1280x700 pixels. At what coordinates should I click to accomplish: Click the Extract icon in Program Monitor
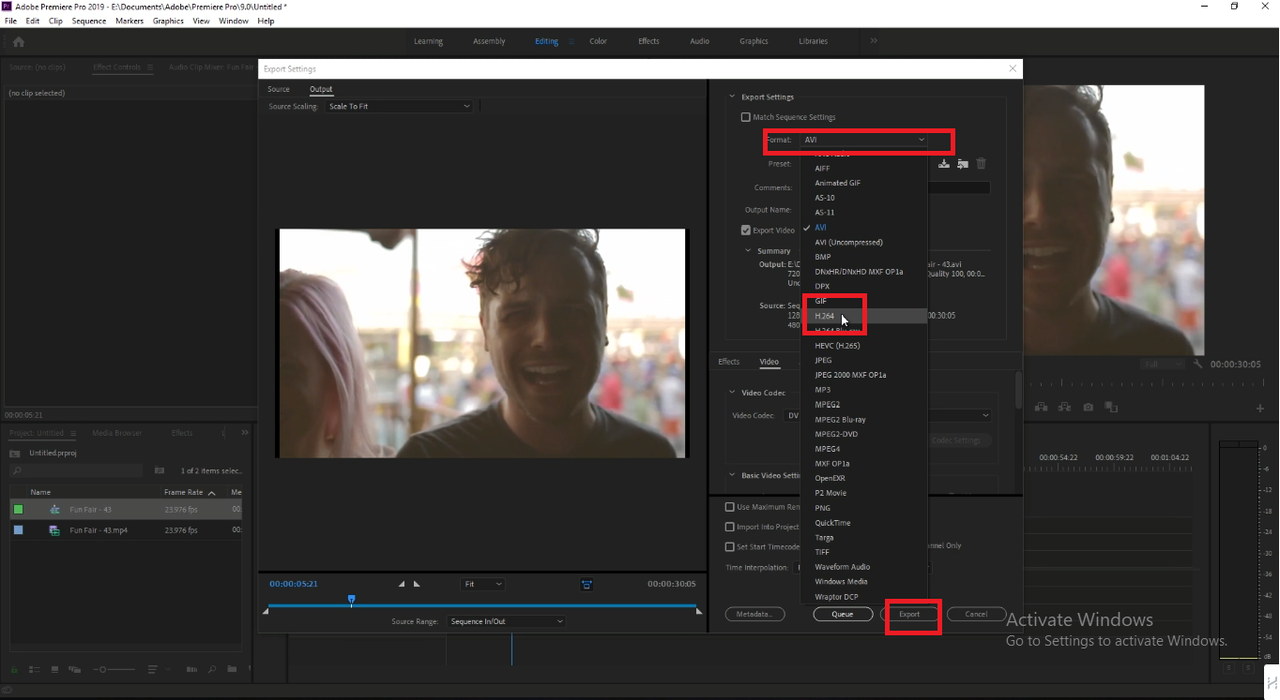[x=1064, y=407]
